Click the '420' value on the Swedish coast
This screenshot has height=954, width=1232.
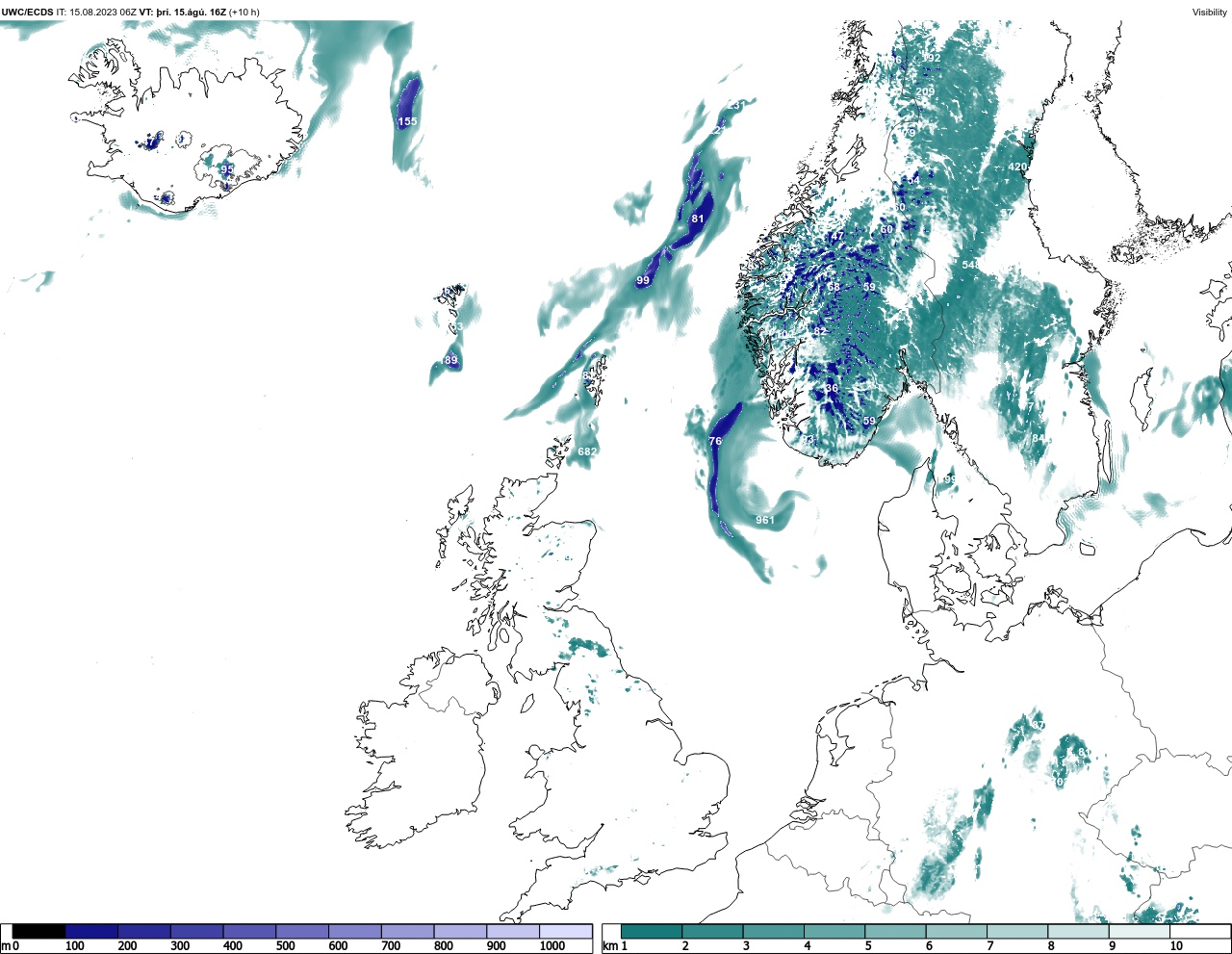[x=1017, y=167]
